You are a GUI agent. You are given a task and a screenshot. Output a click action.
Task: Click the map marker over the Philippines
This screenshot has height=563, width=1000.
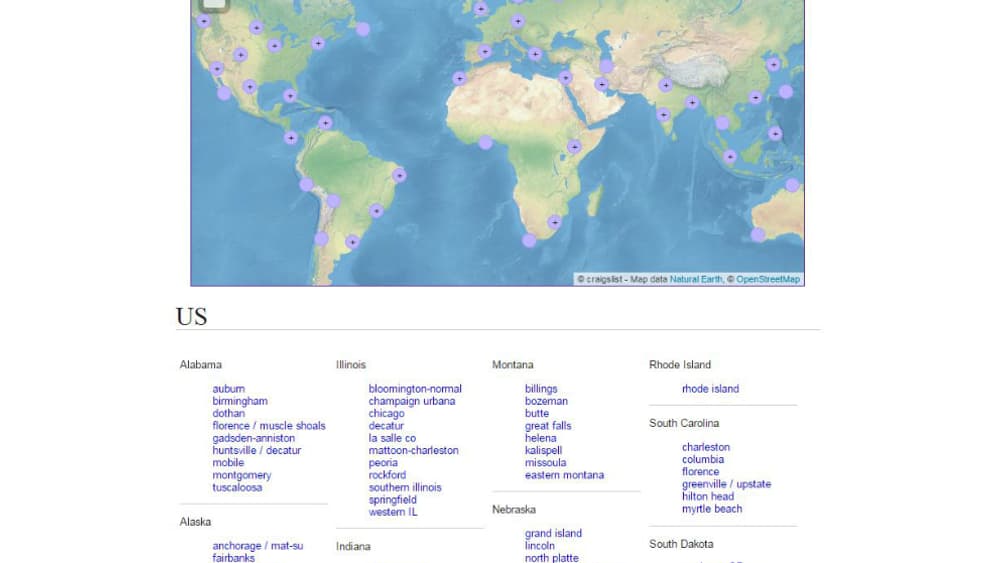coord(775,133)
